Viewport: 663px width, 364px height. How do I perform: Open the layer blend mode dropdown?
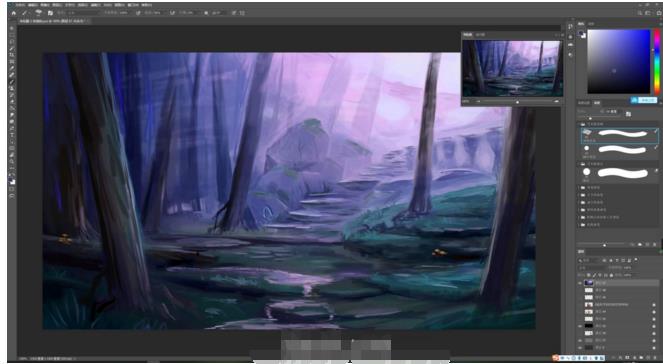click(592, 268)
